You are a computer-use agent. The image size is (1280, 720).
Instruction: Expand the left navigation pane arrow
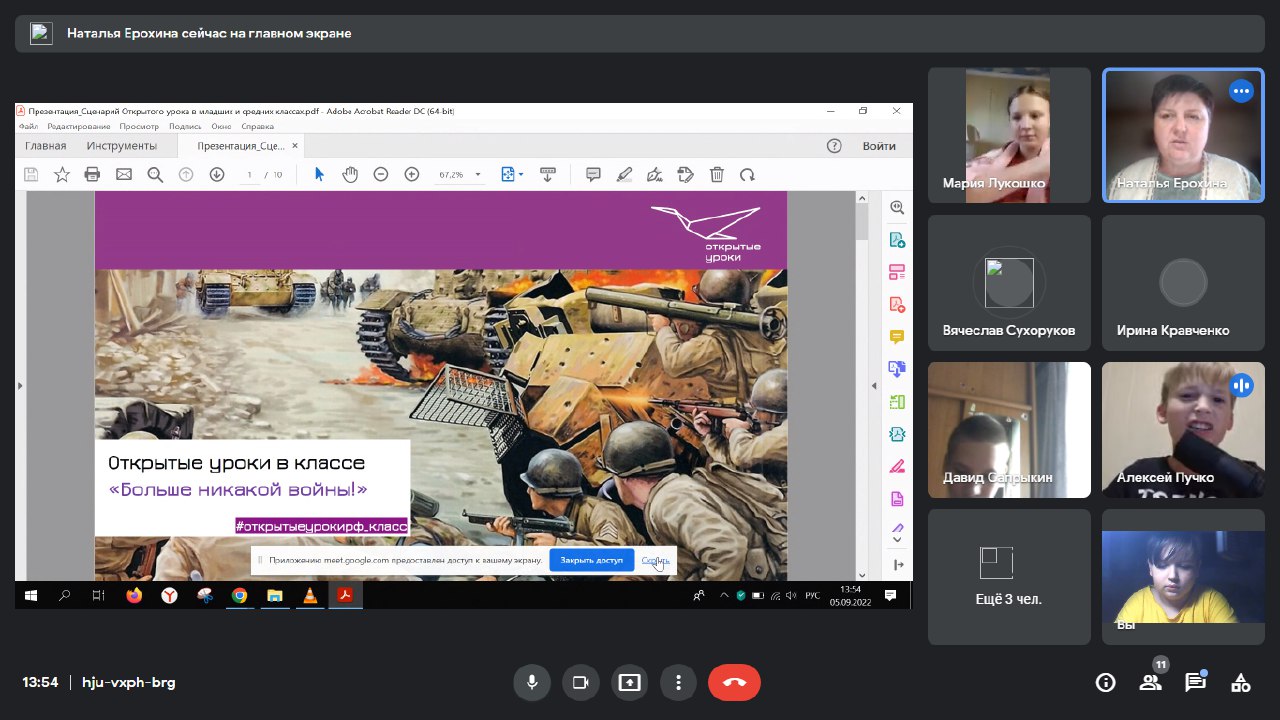[19, 386]
